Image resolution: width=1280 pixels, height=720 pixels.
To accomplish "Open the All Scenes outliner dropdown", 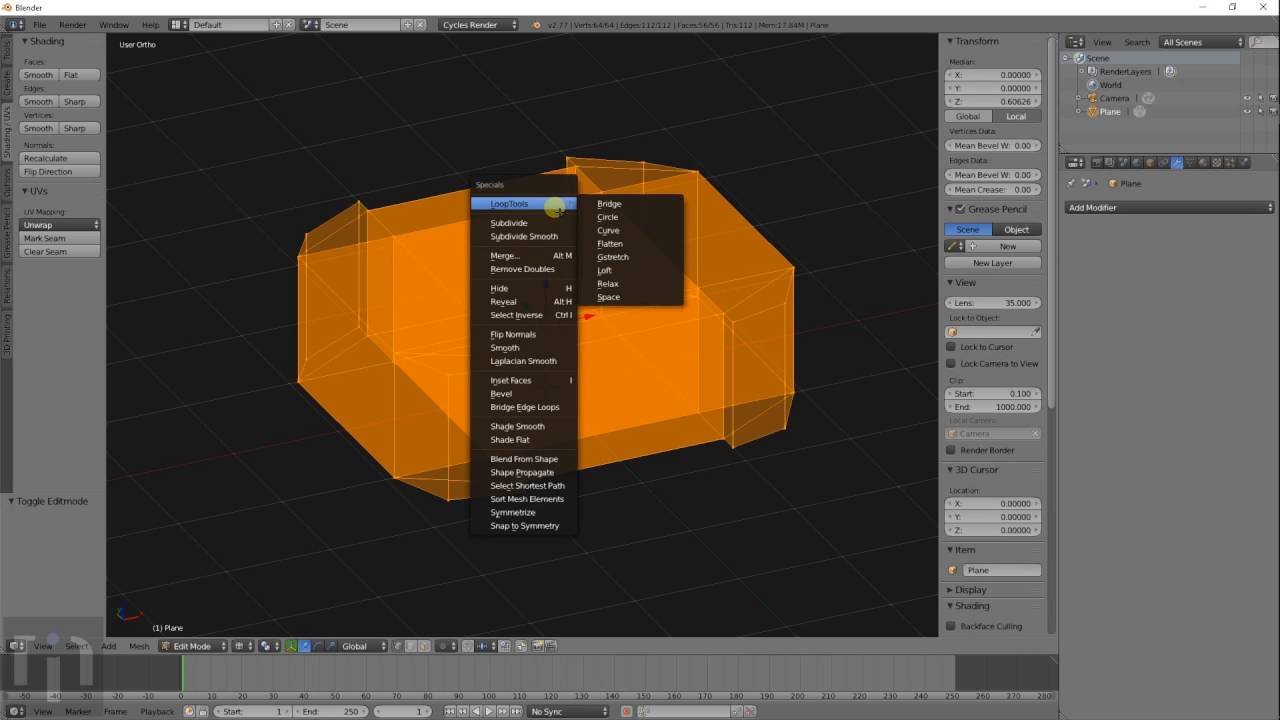I will click(x=1201, y=42).
